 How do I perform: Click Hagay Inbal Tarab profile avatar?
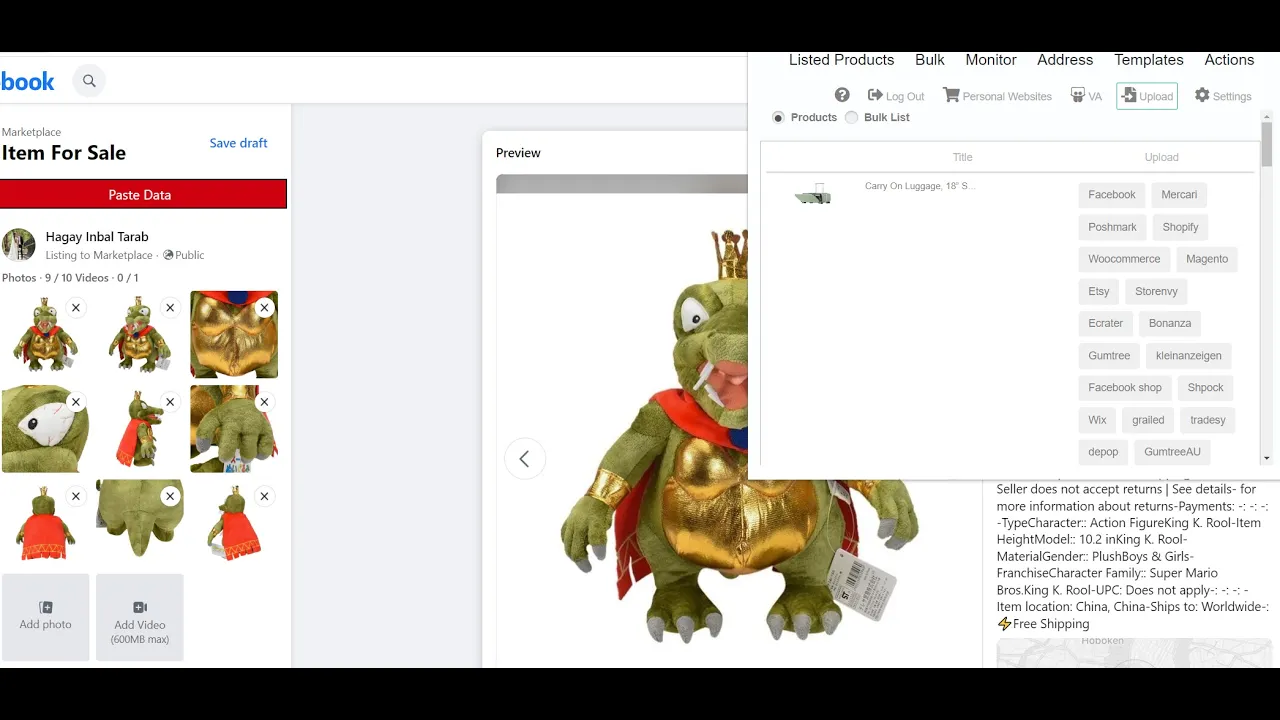coord(19,245)
